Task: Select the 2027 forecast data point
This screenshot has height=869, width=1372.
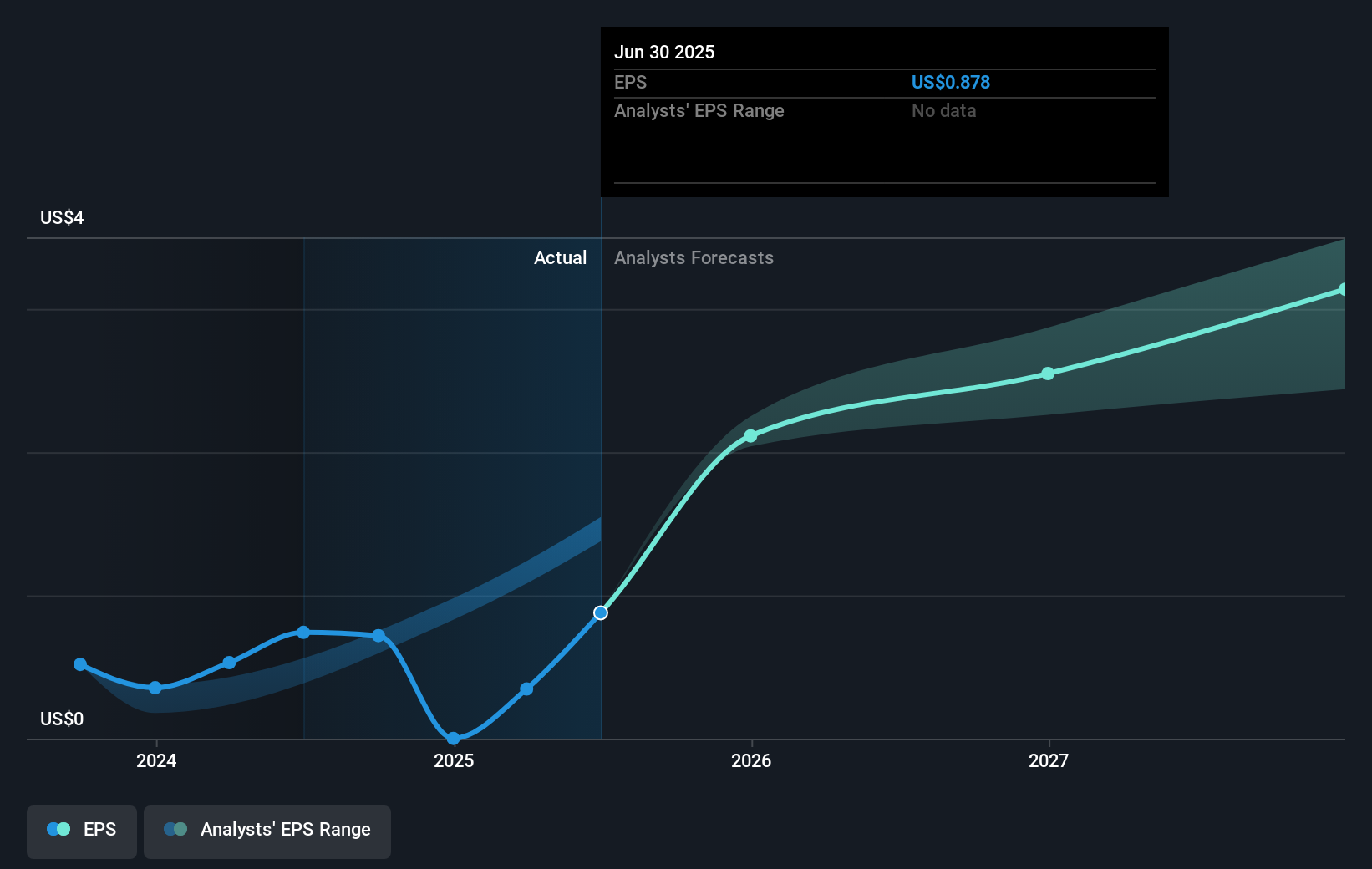Action: pos(1048,374)
